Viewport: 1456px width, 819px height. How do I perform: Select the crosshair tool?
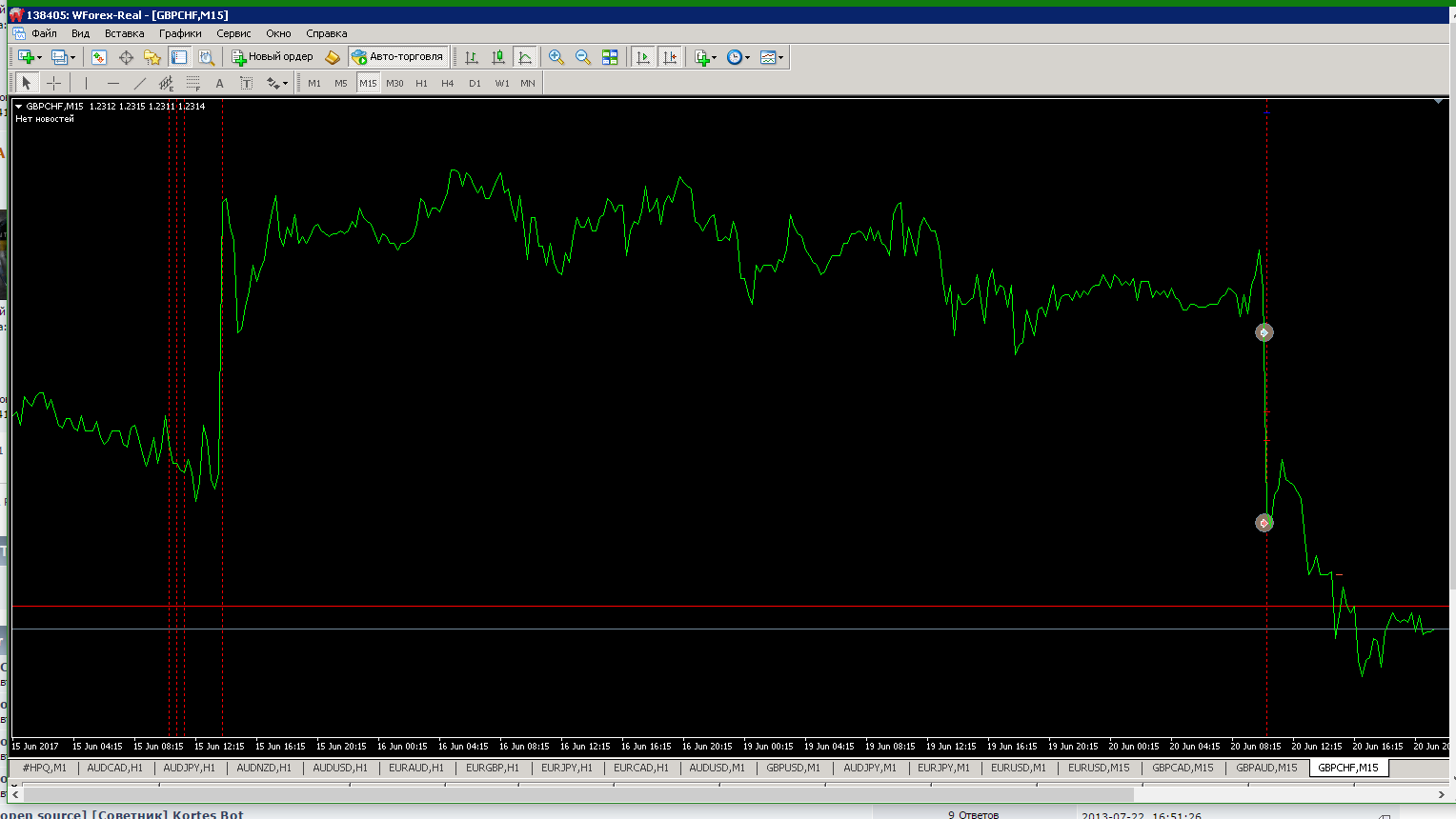53,83
